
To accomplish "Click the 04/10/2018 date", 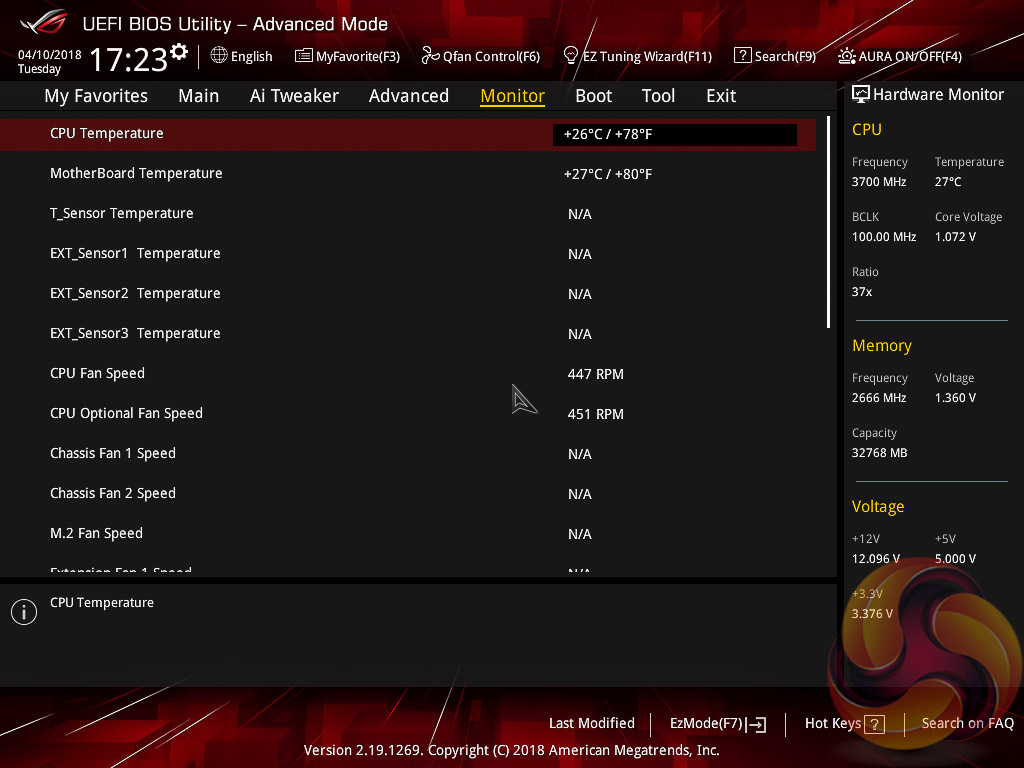I will click(x=50, y=55).
